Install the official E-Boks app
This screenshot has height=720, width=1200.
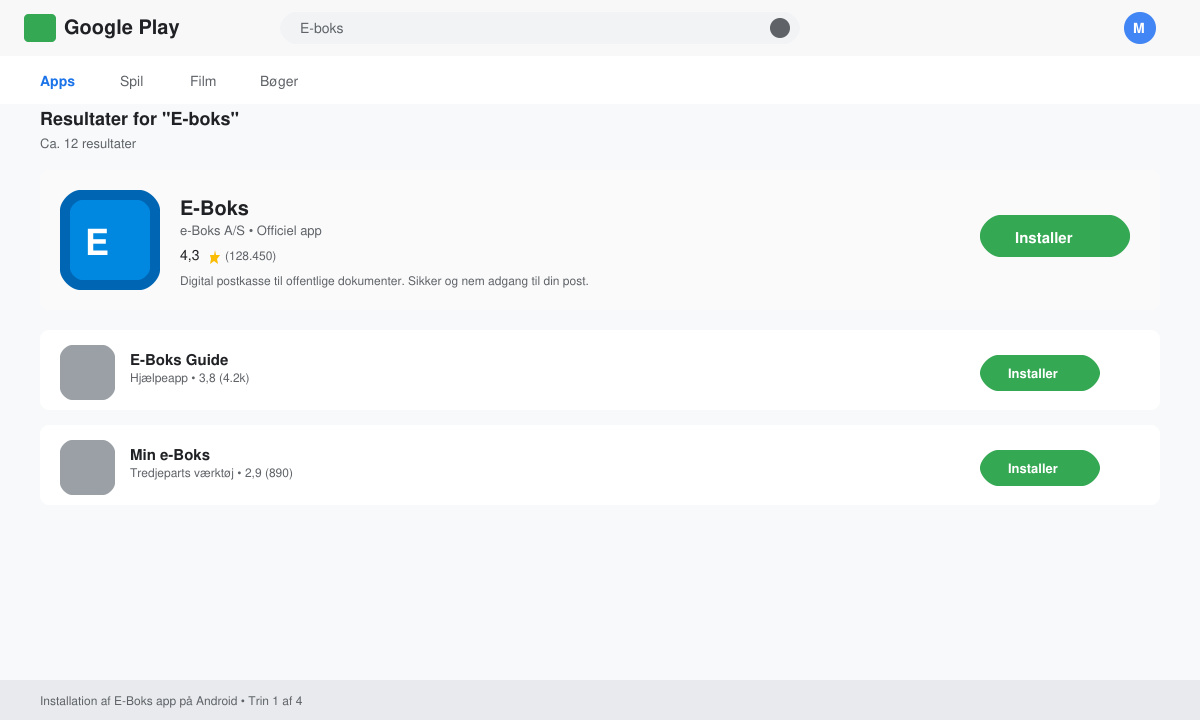pos(1055,236)
